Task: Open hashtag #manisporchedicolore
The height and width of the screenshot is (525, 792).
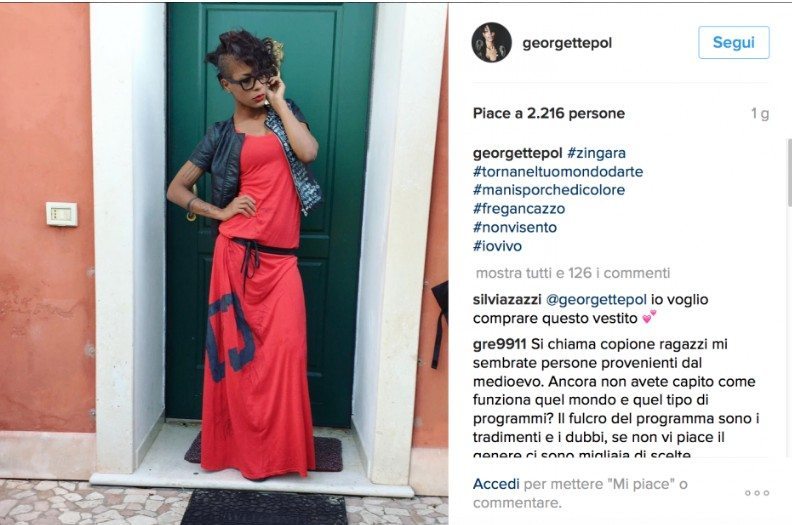Action: (549, 190)
